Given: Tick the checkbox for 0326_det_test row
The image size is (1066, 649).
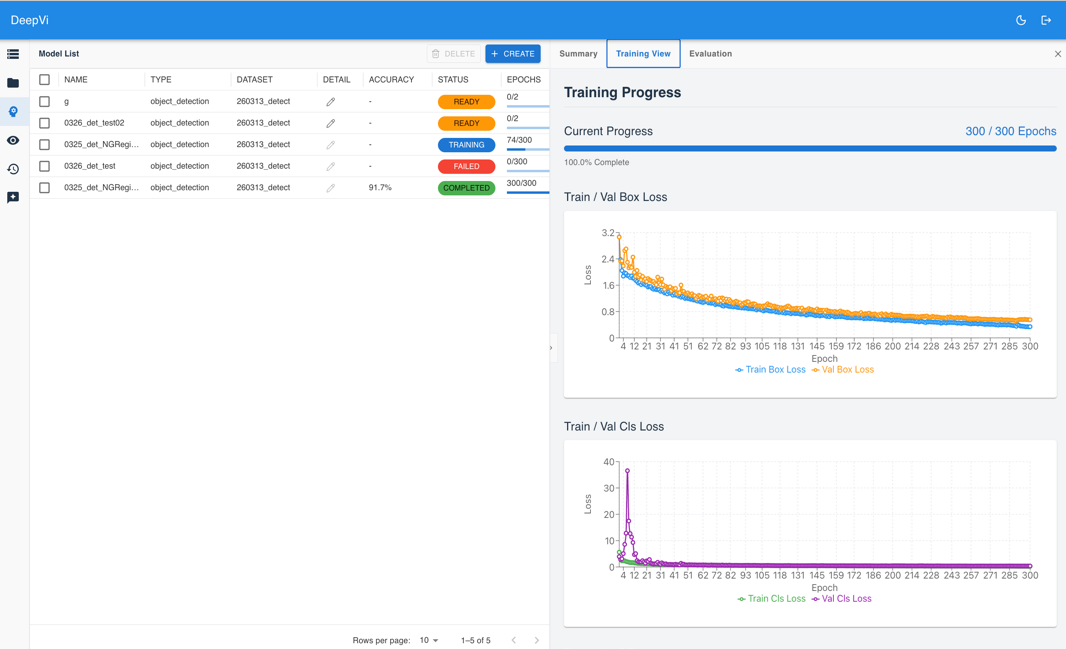Looking at the screenshot, I should (44, 166).
